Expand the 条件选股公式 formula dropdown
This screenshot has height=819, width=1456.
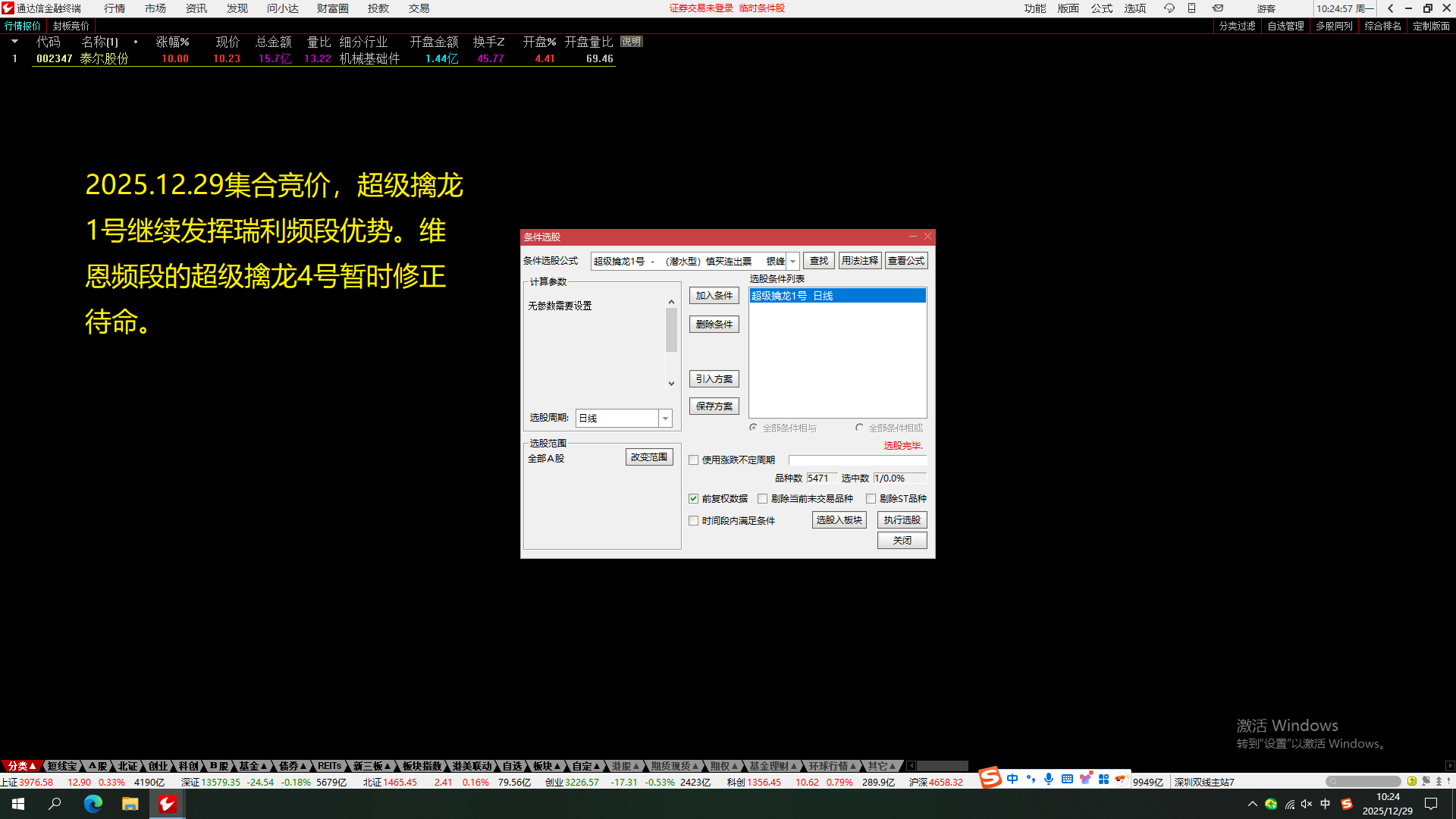(x=792, y=261)
